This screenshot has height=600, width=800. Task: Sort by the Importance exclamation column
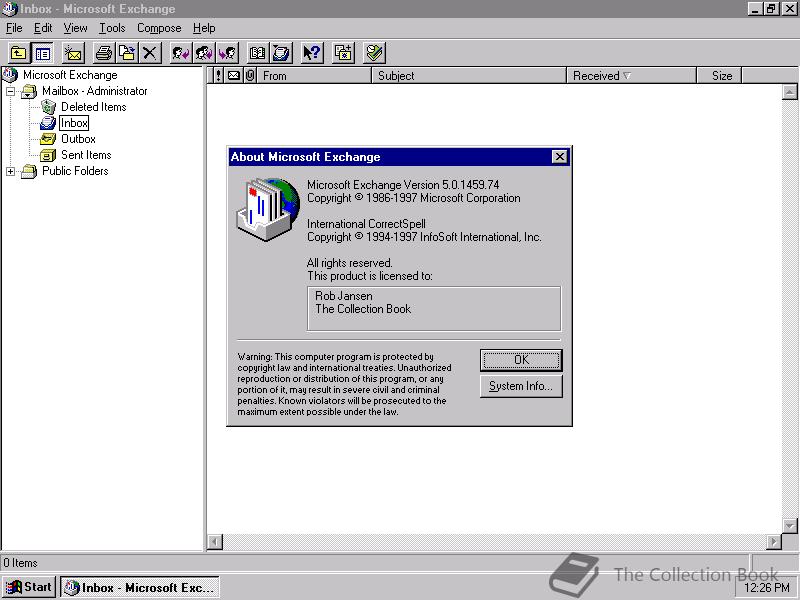point(218,76)
